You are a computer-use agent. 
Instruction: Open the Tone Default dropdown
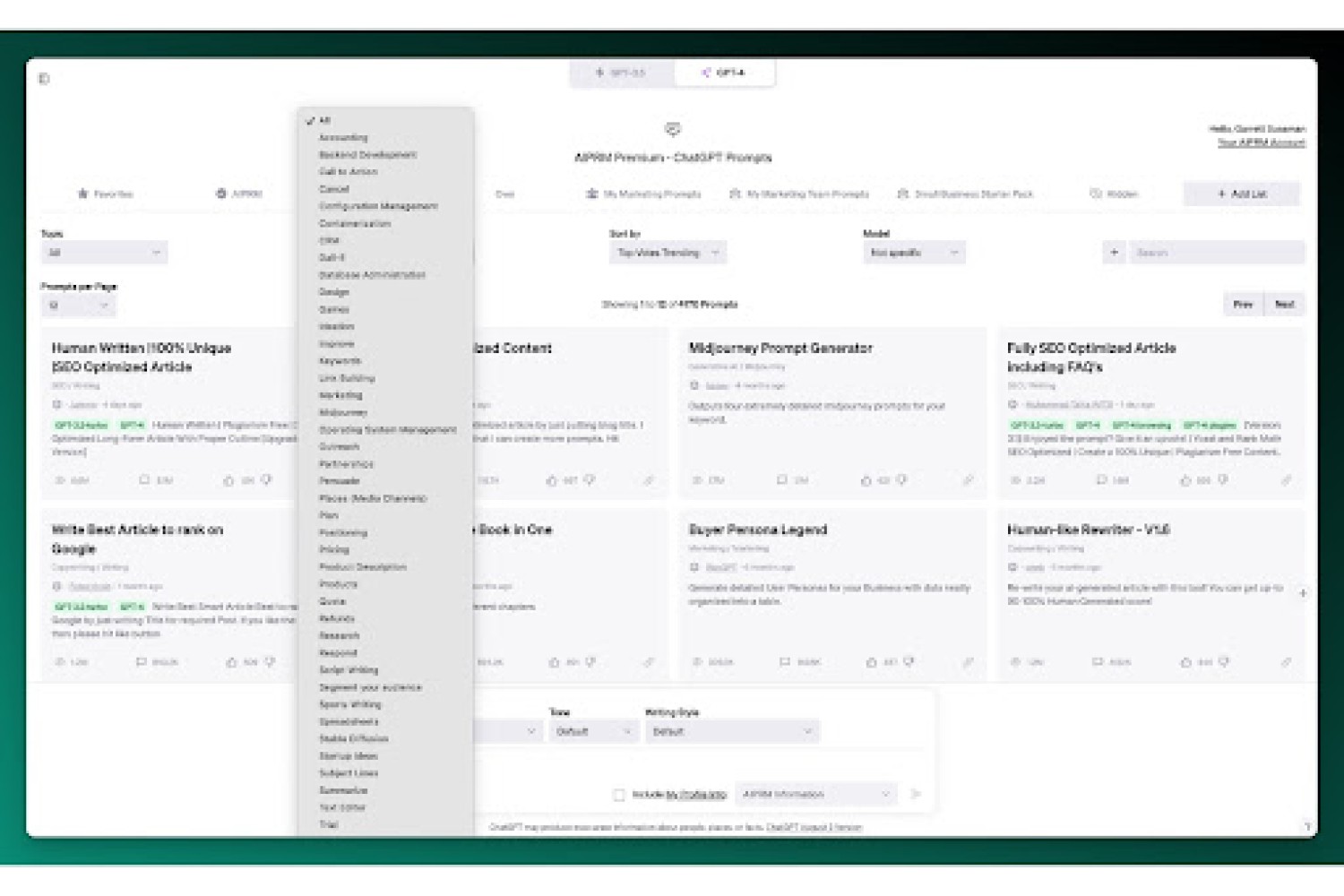(593, 732)
